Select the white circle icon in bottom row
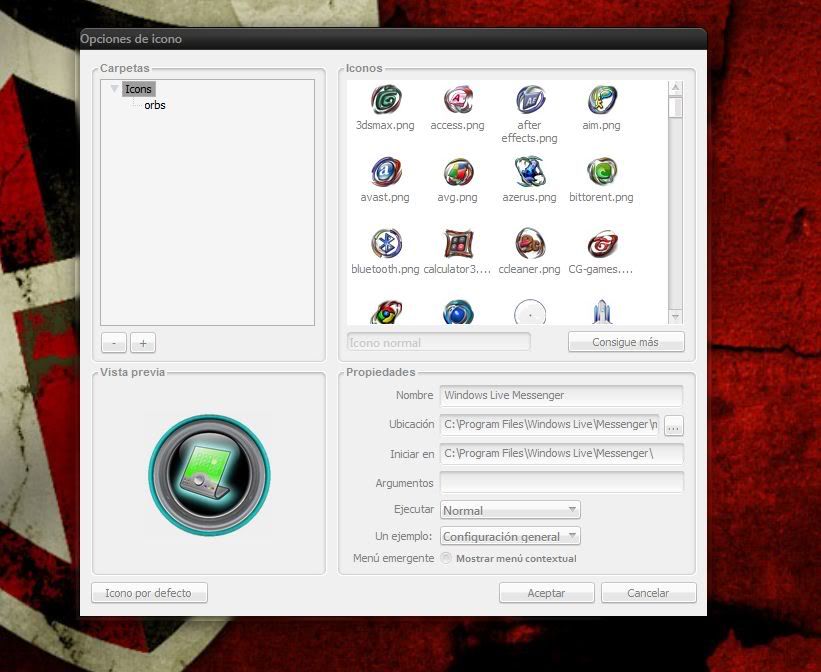The width and height of the screenshot is (821, 672). click(x=530, y=312)
